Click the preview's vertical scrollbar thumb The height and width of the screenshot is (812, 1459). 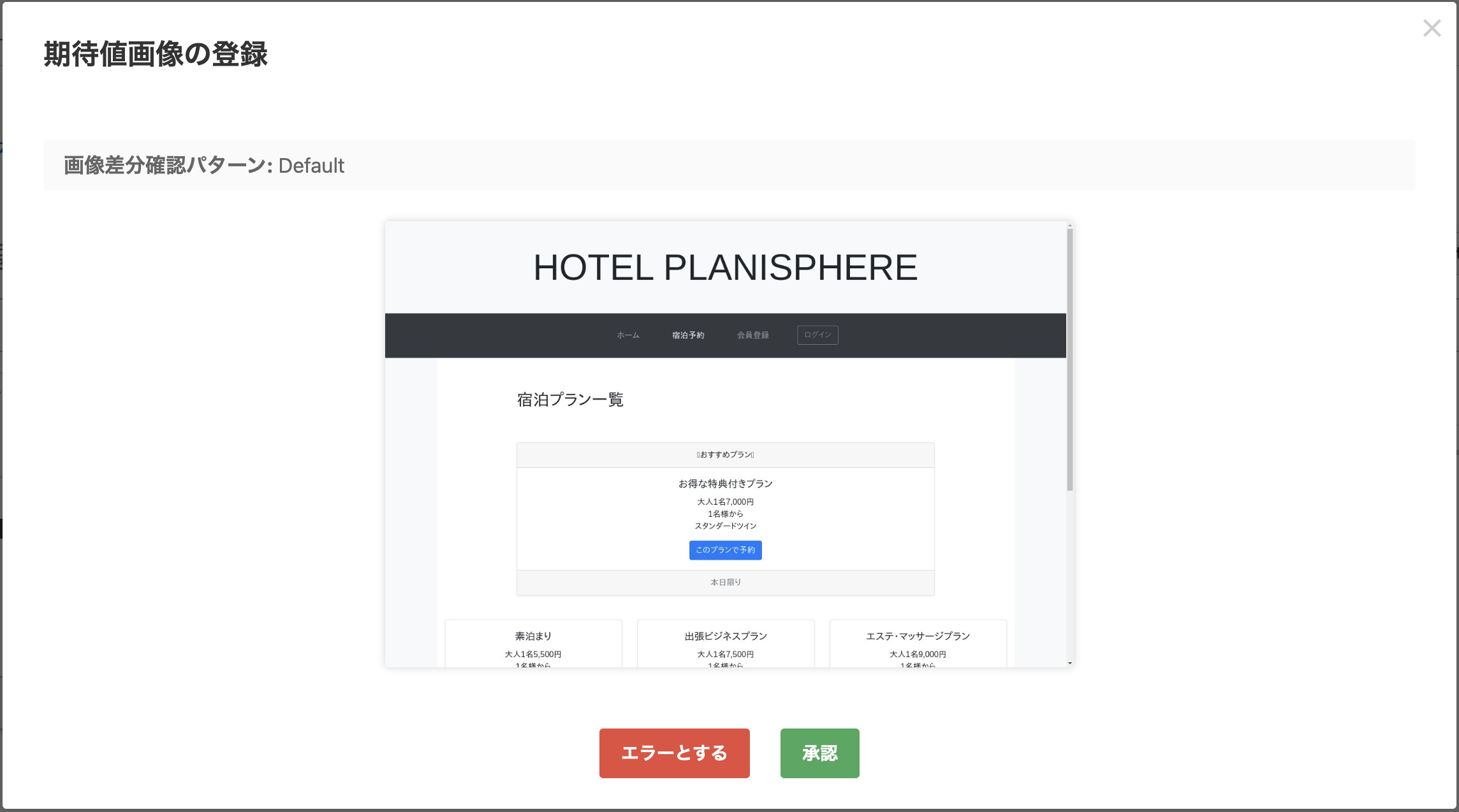point(1069,360)
